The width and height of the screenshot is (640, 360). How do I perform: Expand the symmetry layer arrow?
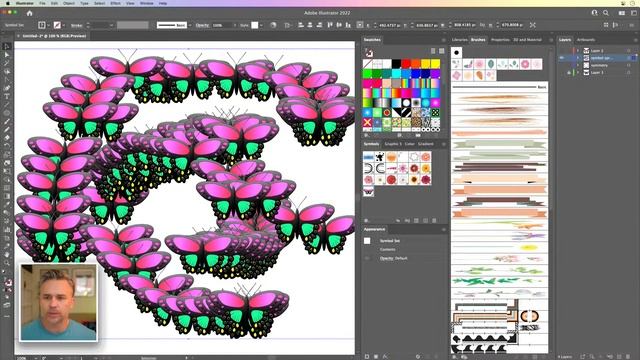pyautogui.click(x=578, y=65)
